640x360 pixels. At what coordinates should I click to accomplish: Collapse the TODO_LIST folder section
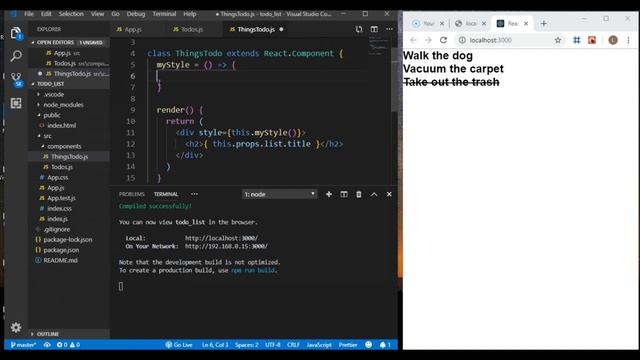(69, 84)
